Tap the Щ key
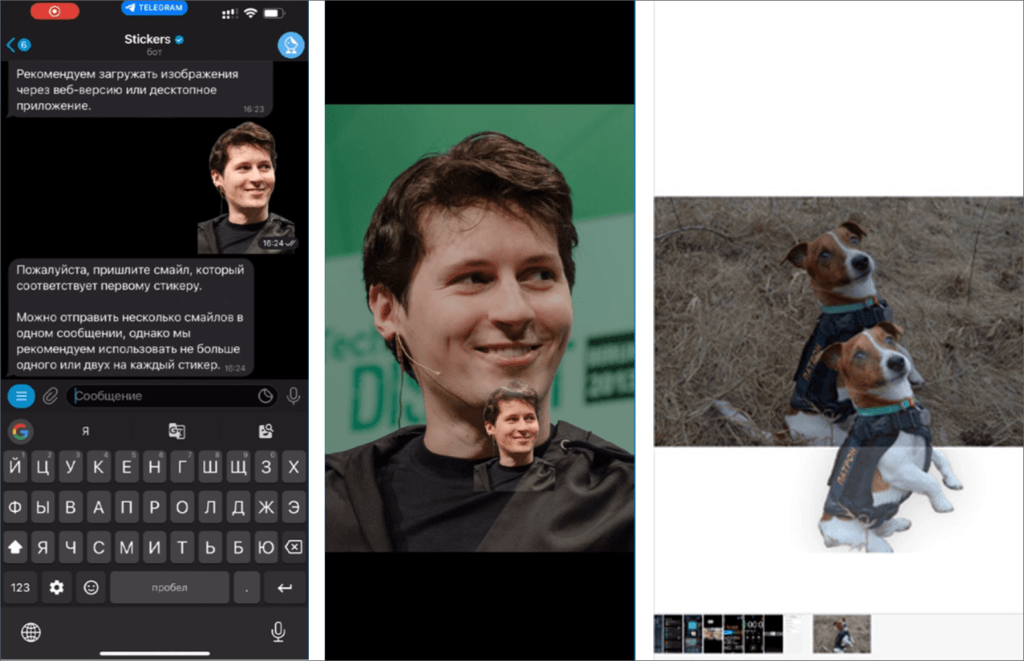The width and height of the screenshot is (1024, 661). click(238, 467)
